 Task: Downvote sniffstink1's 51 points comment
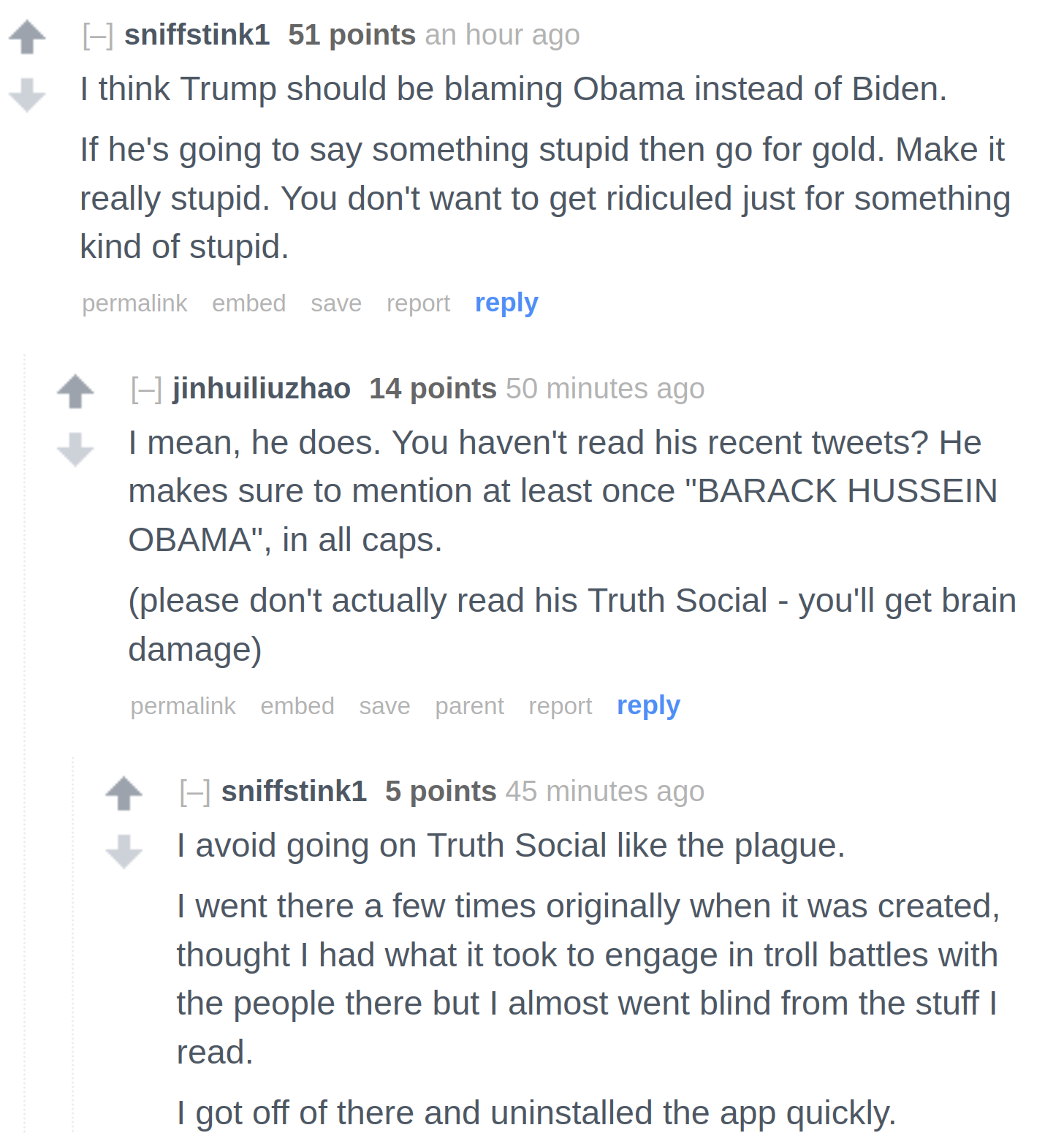[x=27, y=95]
